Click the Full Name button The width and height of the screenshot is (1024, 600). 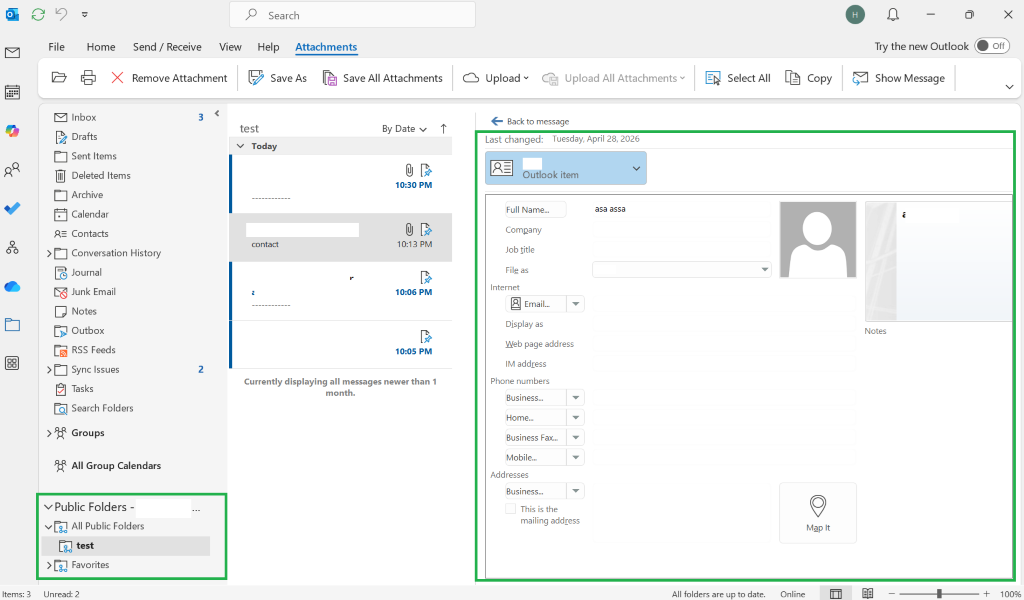[536, 210]
